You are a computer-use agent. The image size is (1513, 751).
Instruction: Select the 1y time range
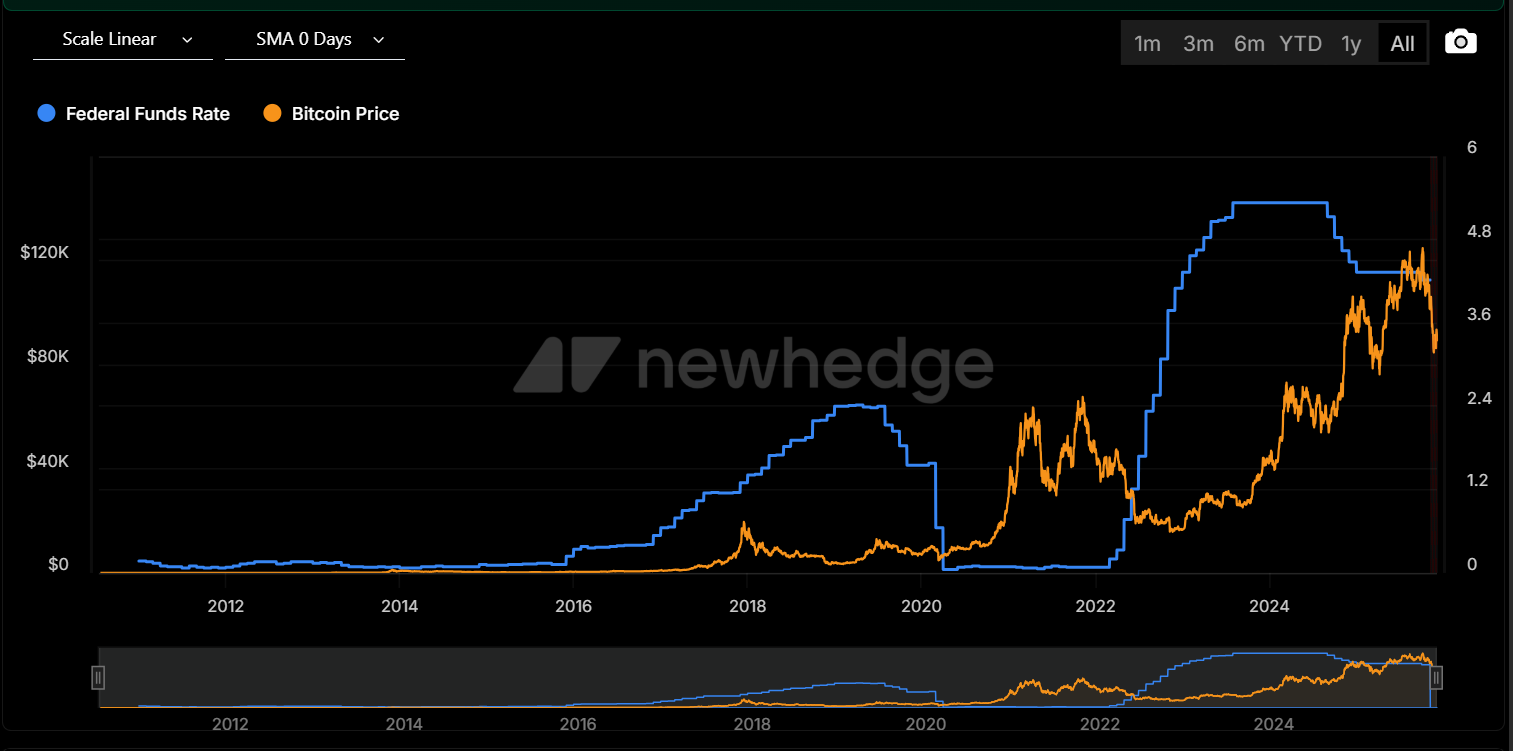click(1351, 44)
